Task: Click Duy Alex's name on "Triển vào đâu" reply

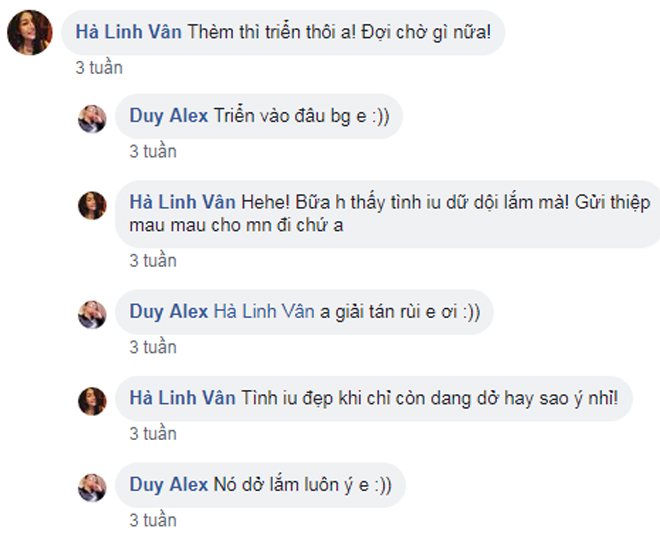Action: 169,116
